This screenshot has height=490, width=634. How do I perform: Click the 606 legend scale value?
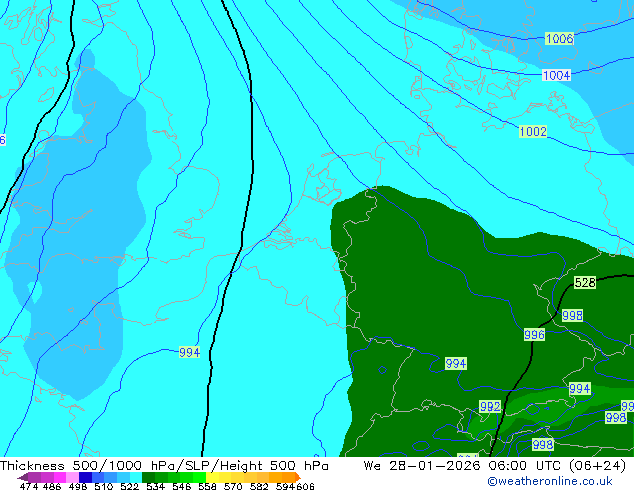305,486
